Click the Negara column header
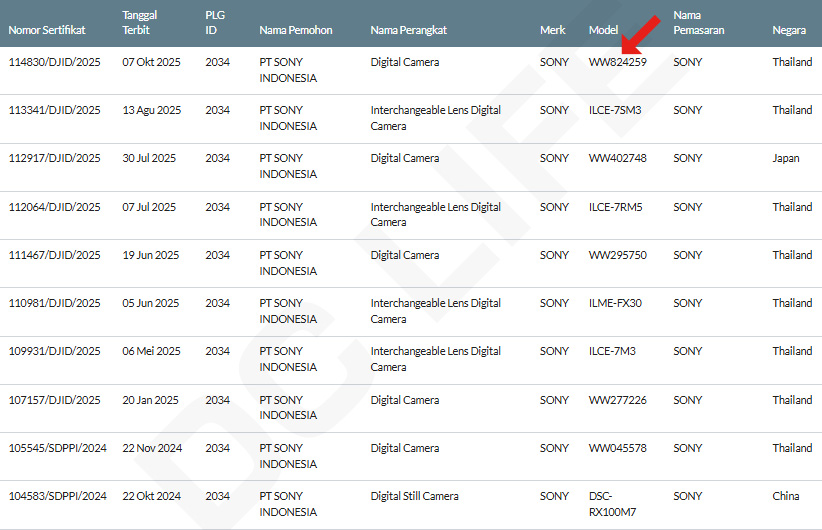This screenshot has width=822, height=530. pyautogui.click(x=789, y=30)
